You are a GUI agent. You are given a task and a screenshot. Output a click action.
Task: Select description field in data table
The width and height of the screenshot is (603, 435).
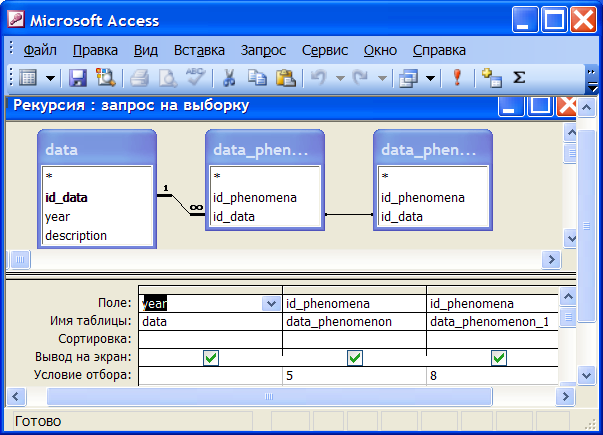pos(76,235)
